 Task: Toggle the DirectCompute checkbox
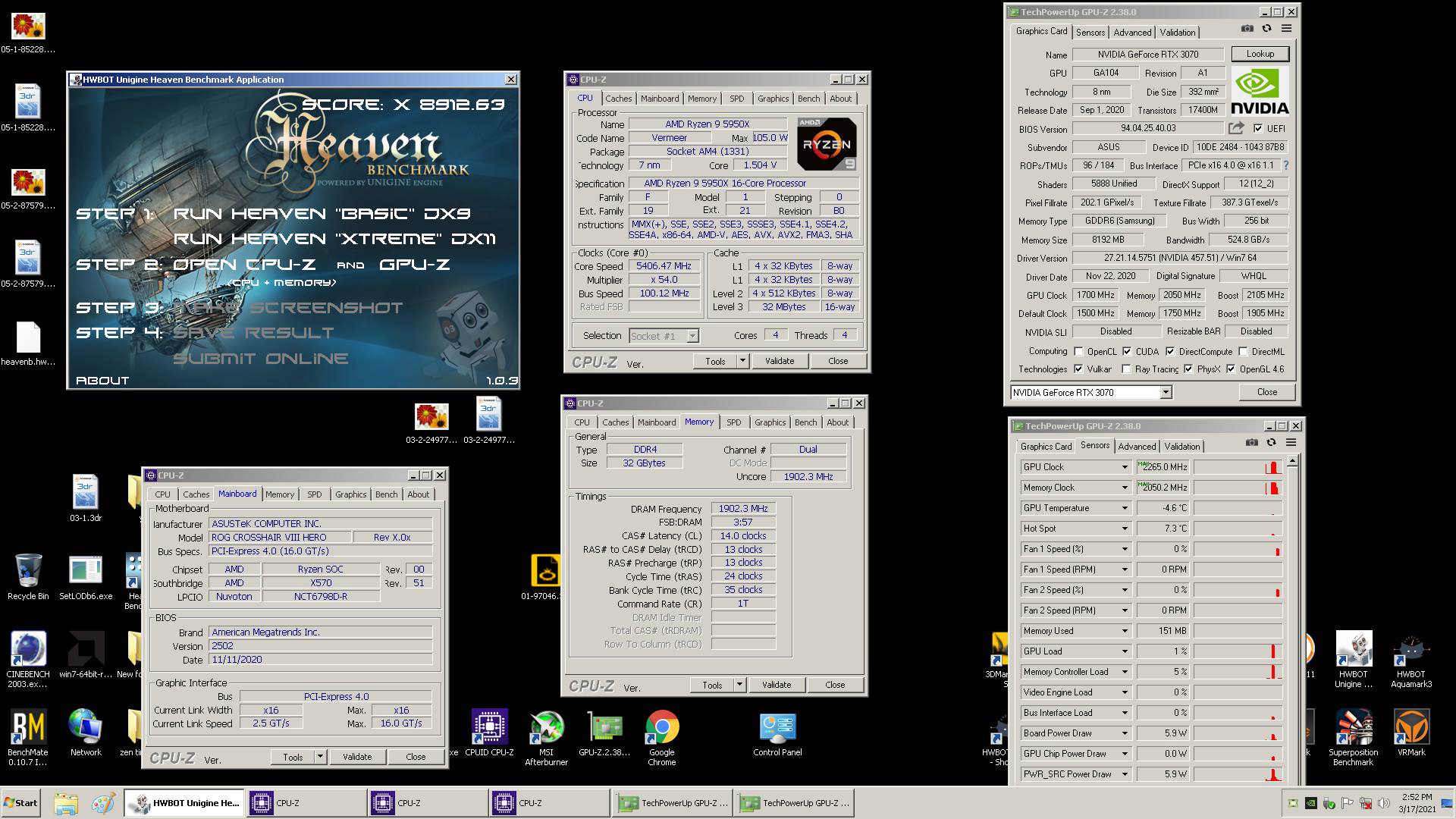(x=1170, y=351)
